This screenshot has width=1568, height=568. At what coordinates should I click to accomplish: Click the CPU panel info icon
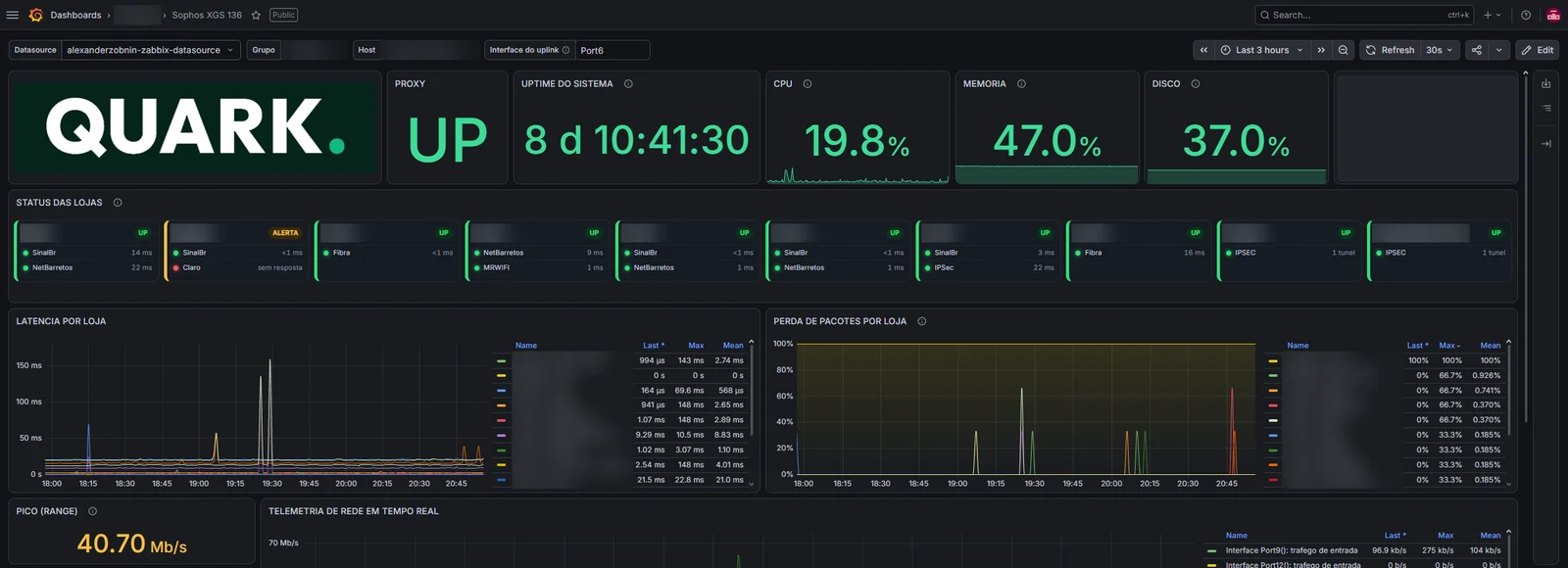[x=808, y=84]
